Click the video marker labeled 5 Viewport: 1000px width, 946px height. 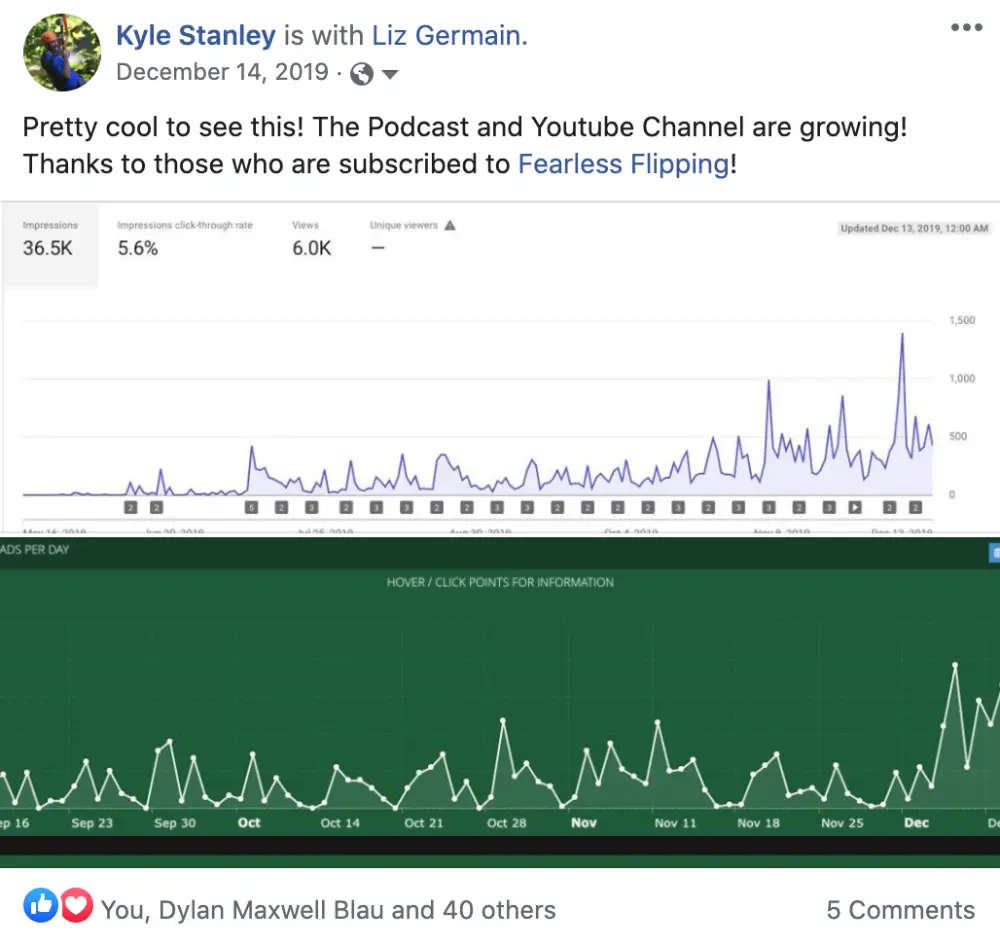click(x=251, y=508)
